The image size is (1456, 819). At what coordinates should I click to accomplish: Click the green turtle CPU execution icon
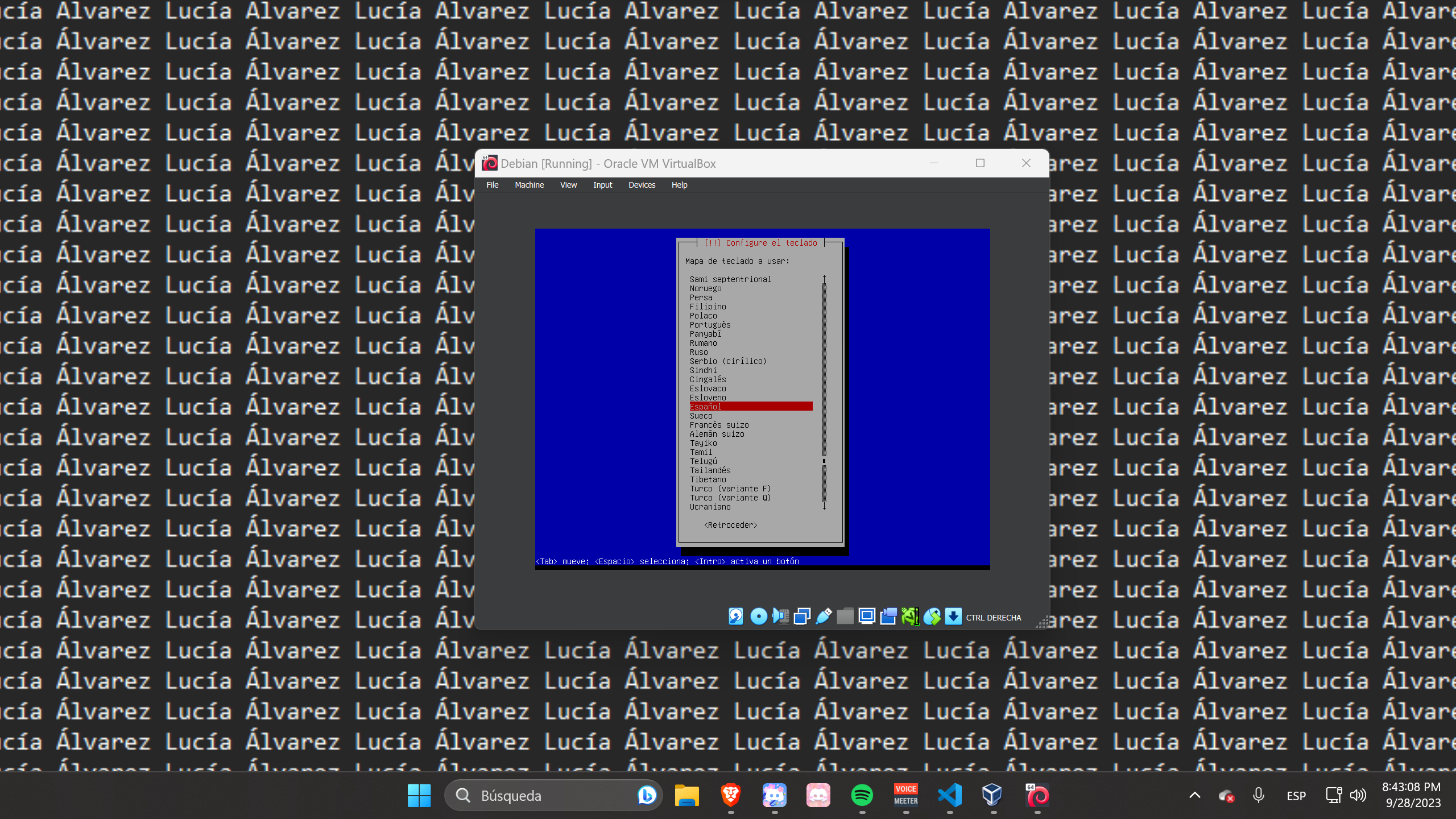(910, 617)
